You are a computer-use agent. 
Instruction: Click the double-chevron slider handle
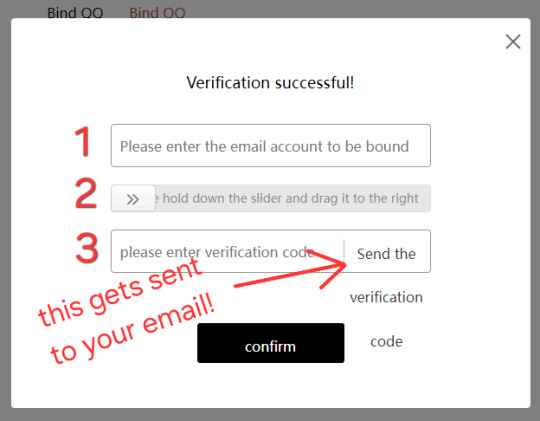click(x=133, y=198)
